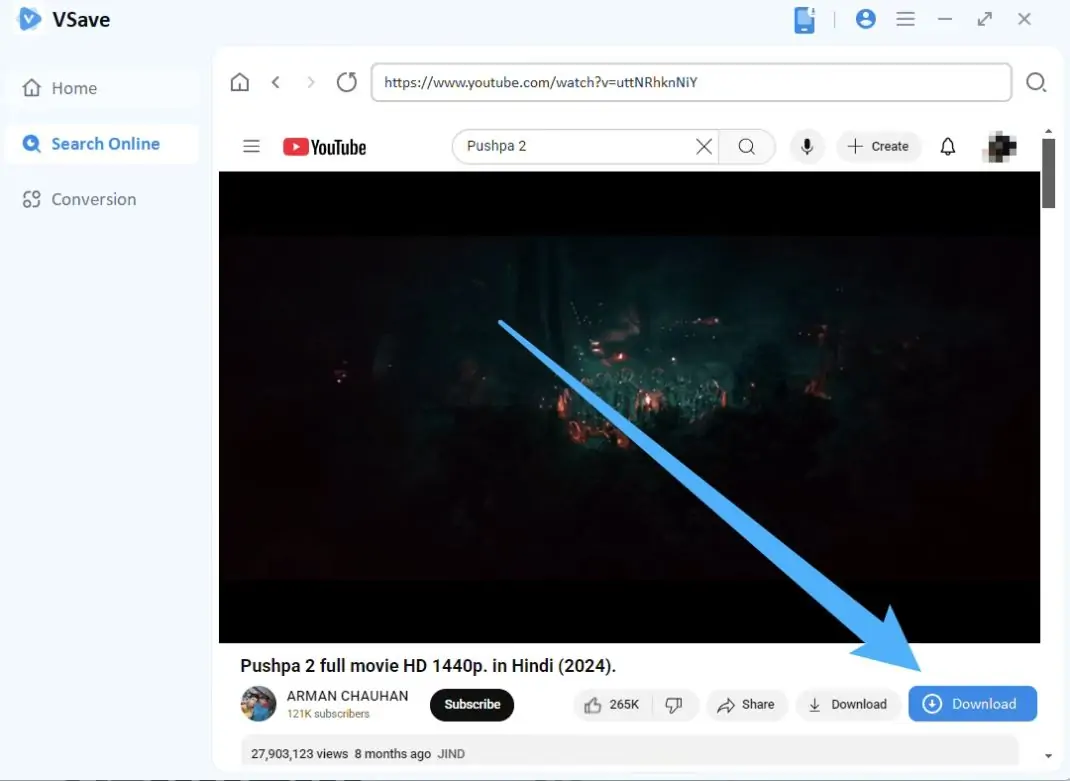The width and height of the screenshot is (1070, 781).
Task: Toggle subscription with the Subscribe button
Action: (471, 704)
